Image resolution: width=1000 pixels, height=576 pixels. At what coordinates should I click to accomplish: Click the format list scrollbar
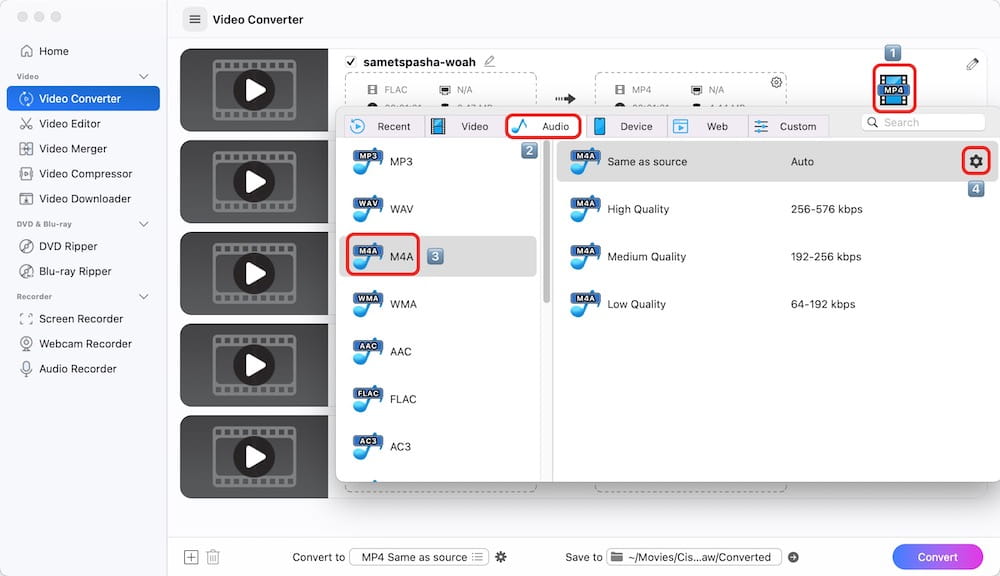point(546,223)
